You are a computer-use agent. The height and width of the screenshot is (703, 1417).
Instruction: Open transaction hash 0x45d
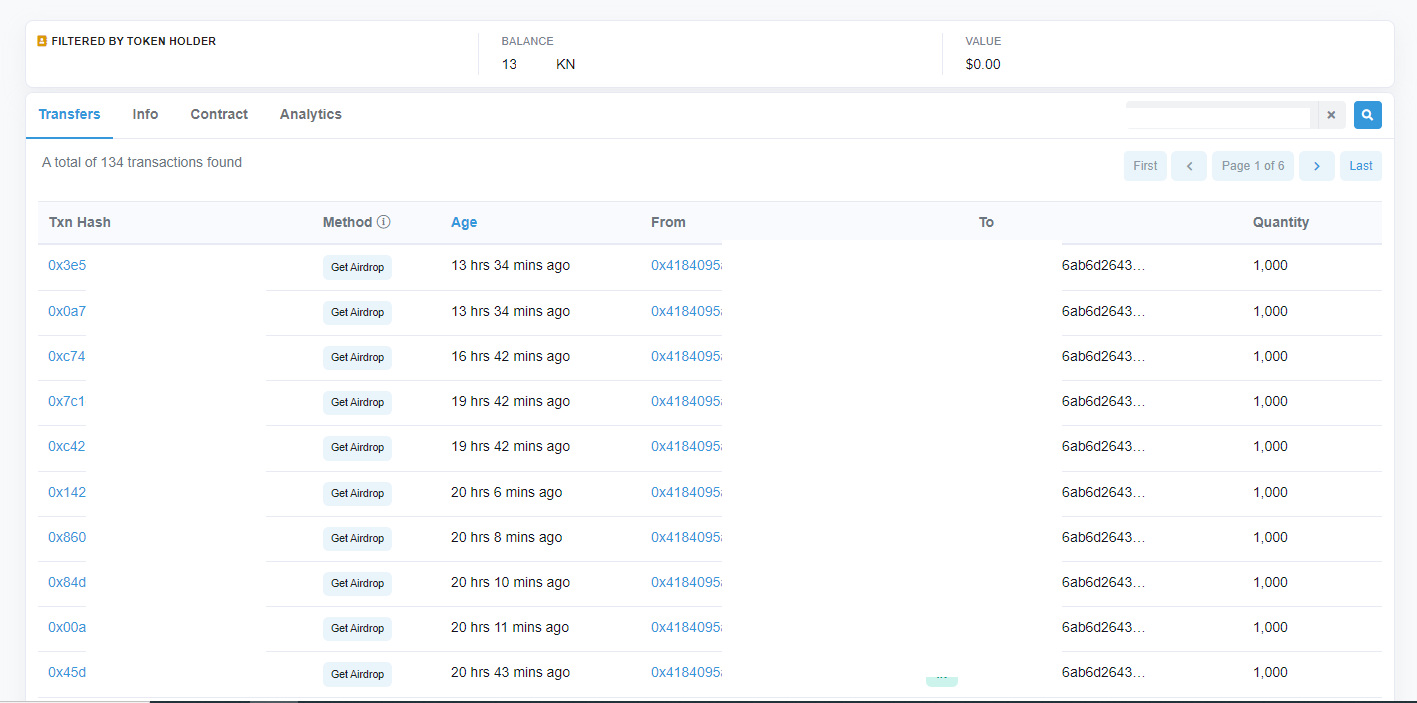coord(67,672)
